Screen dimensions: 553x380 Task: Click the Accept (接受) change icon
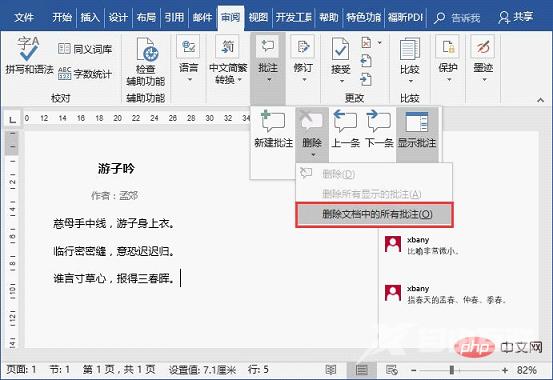pyautogui.click(x=340, y=49)
